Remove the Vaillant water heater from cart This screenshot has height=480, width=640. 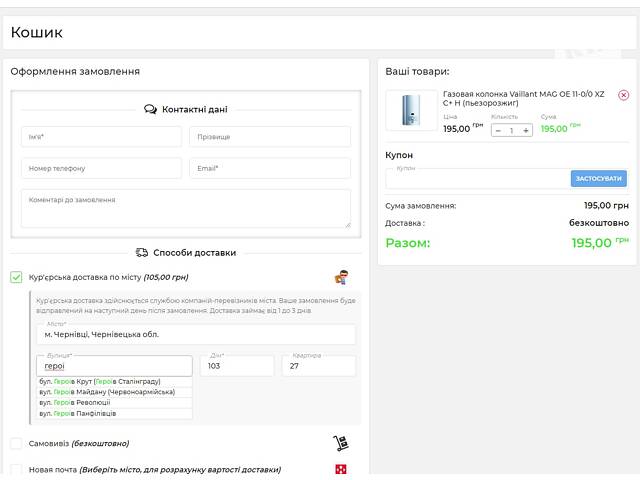tap(623, 95)
